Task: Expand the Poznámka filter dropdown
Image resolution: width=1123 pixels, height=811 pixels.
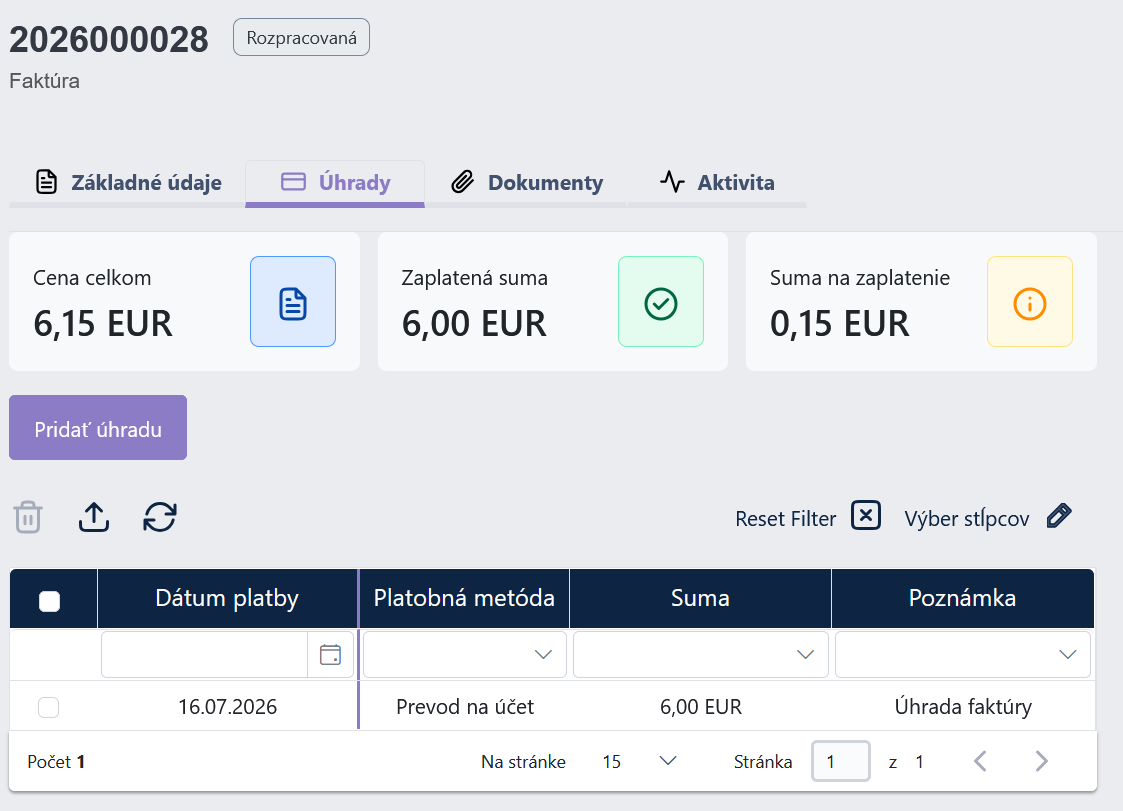Action: [1067, 654]
